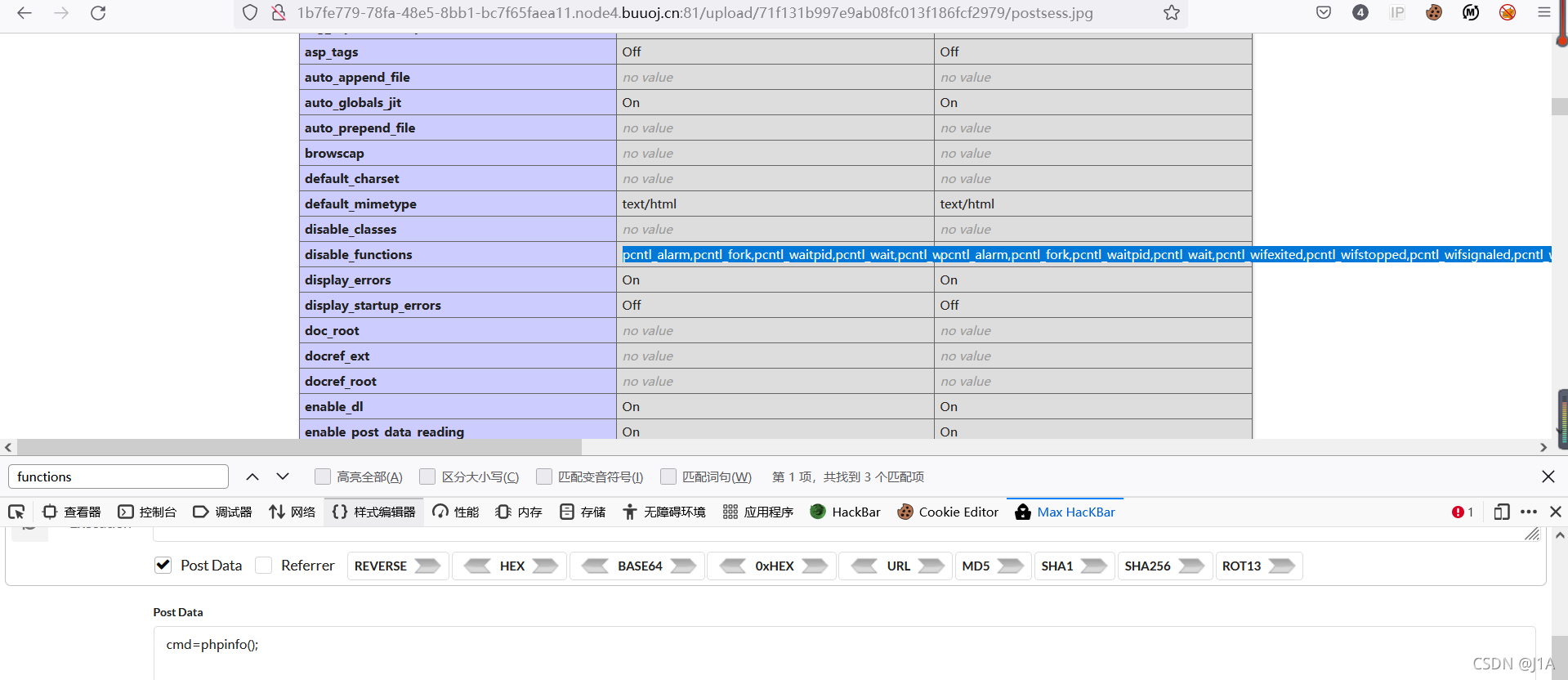Screen dimensions: 1568x680
Task: Toggle responsive design mode icon
Action: click(x=1502, y=512)
